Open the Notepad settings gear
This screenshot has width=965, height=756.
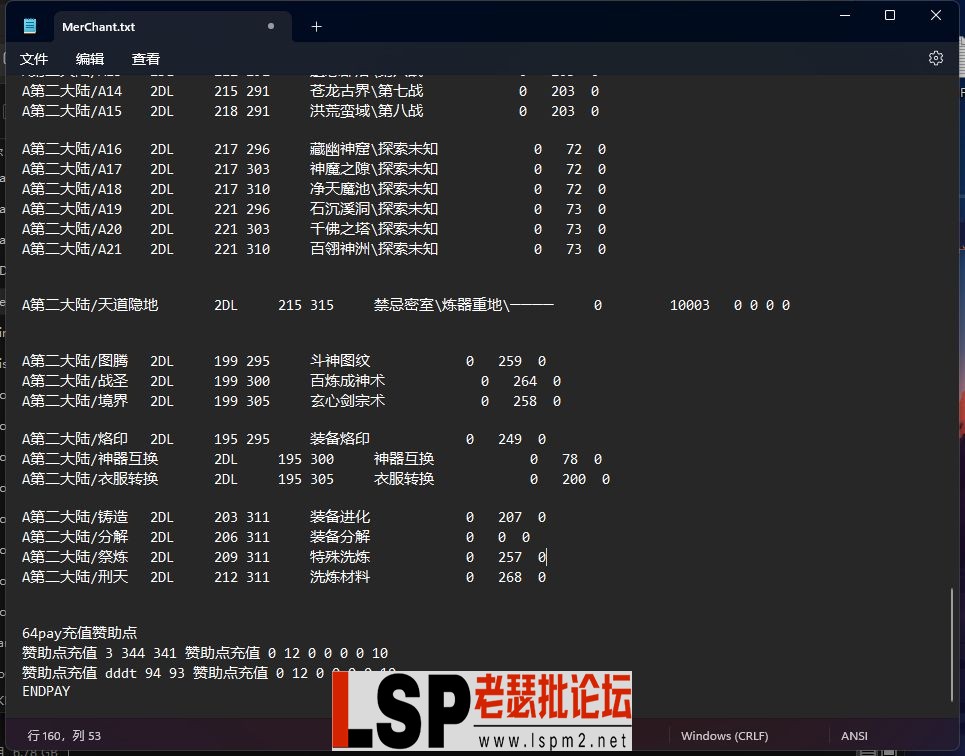pyautogui.click(x=935, y=58)
